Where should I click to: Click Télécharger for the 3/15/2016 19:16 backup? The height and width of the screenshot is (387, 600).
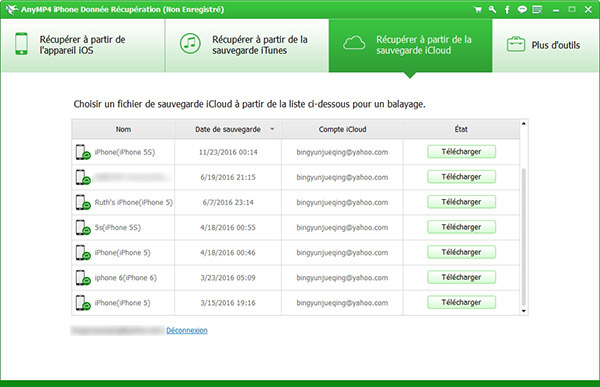coord(461,302)
